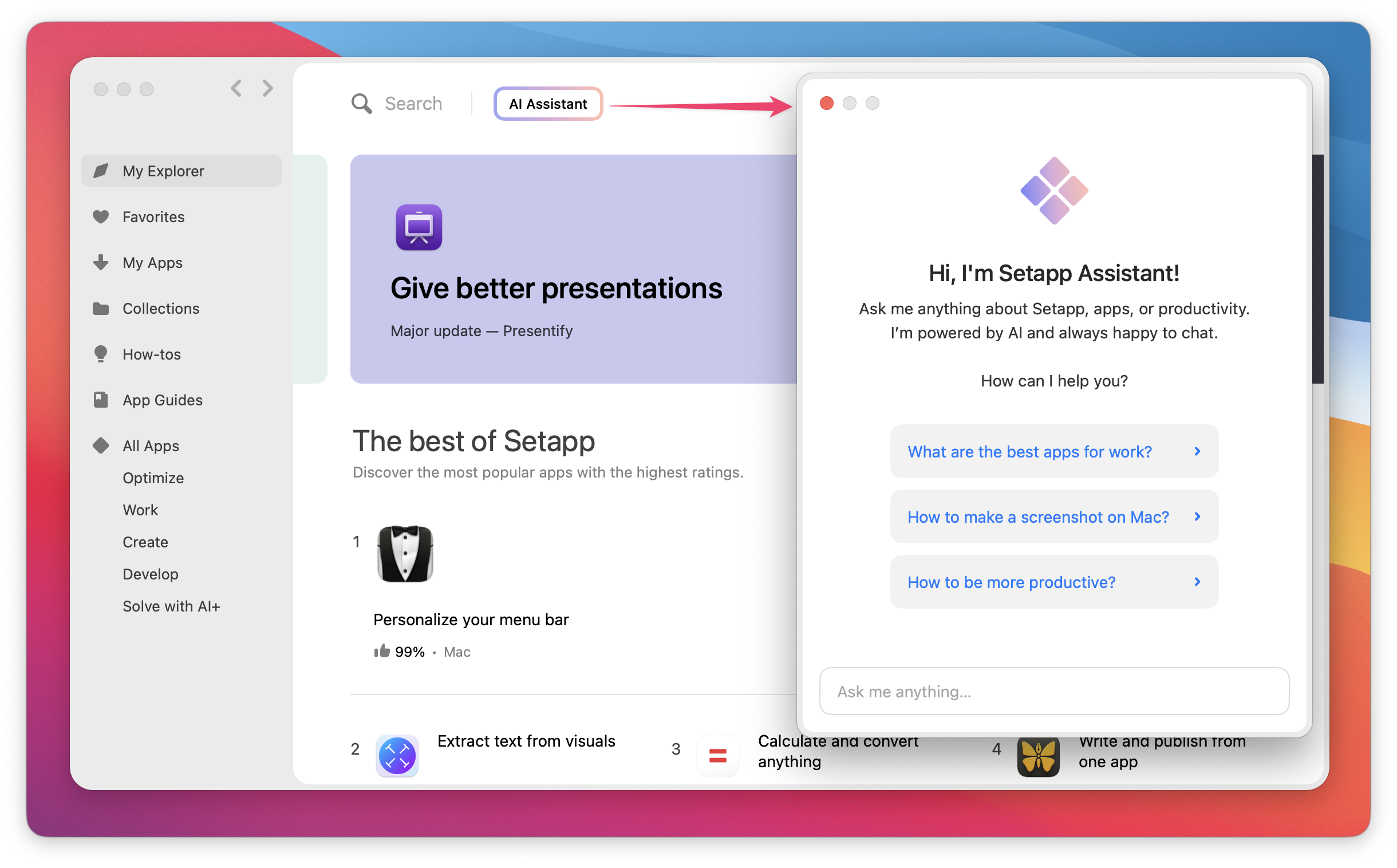Open the AI Assistant button

tap(548, 104)
